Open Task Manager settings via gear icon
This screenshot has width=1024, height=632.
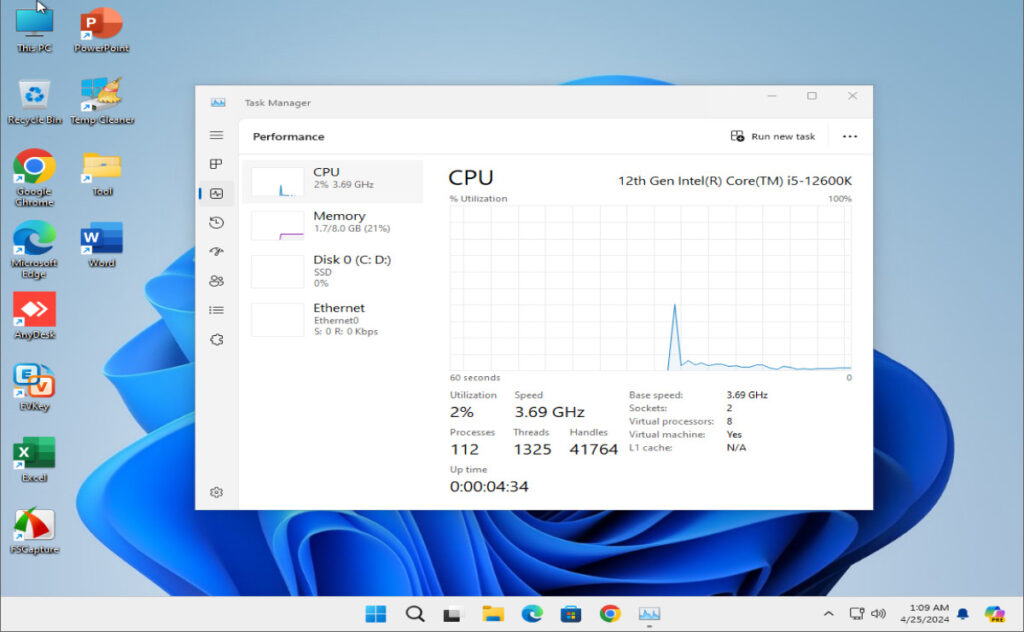click(x=215, y=492)
